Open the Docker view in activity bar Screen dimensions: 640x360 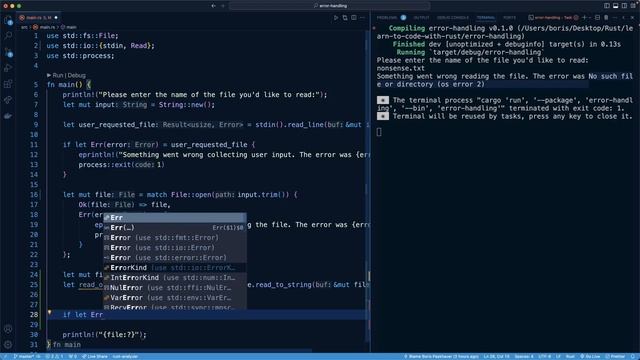tap(8, 116)
